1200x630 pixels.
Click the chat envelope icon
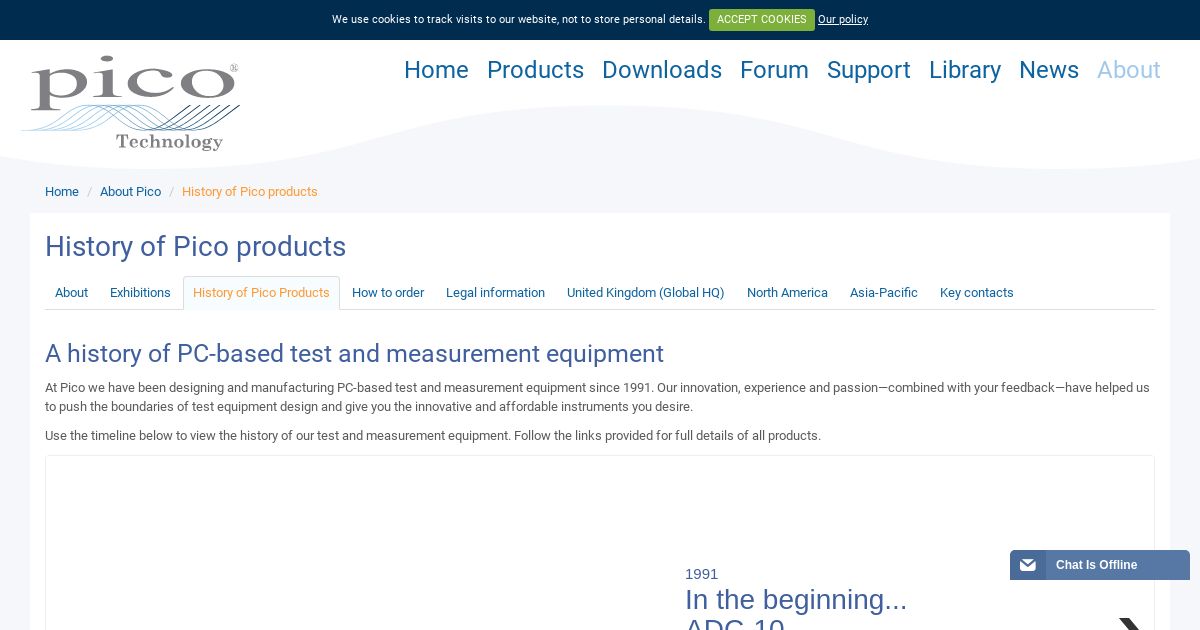[1028, 565]
